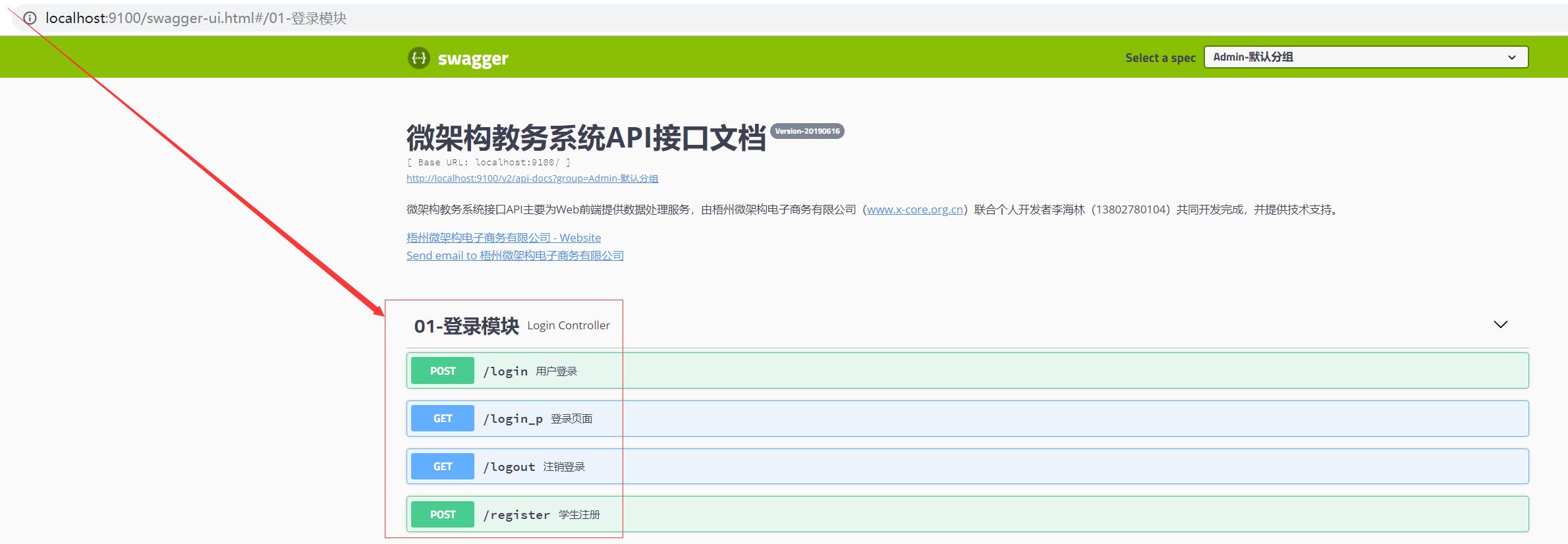Click the Base URL localhost:9100 text
This screenshot has width=1568, height=544.
(x=488, y=162)
